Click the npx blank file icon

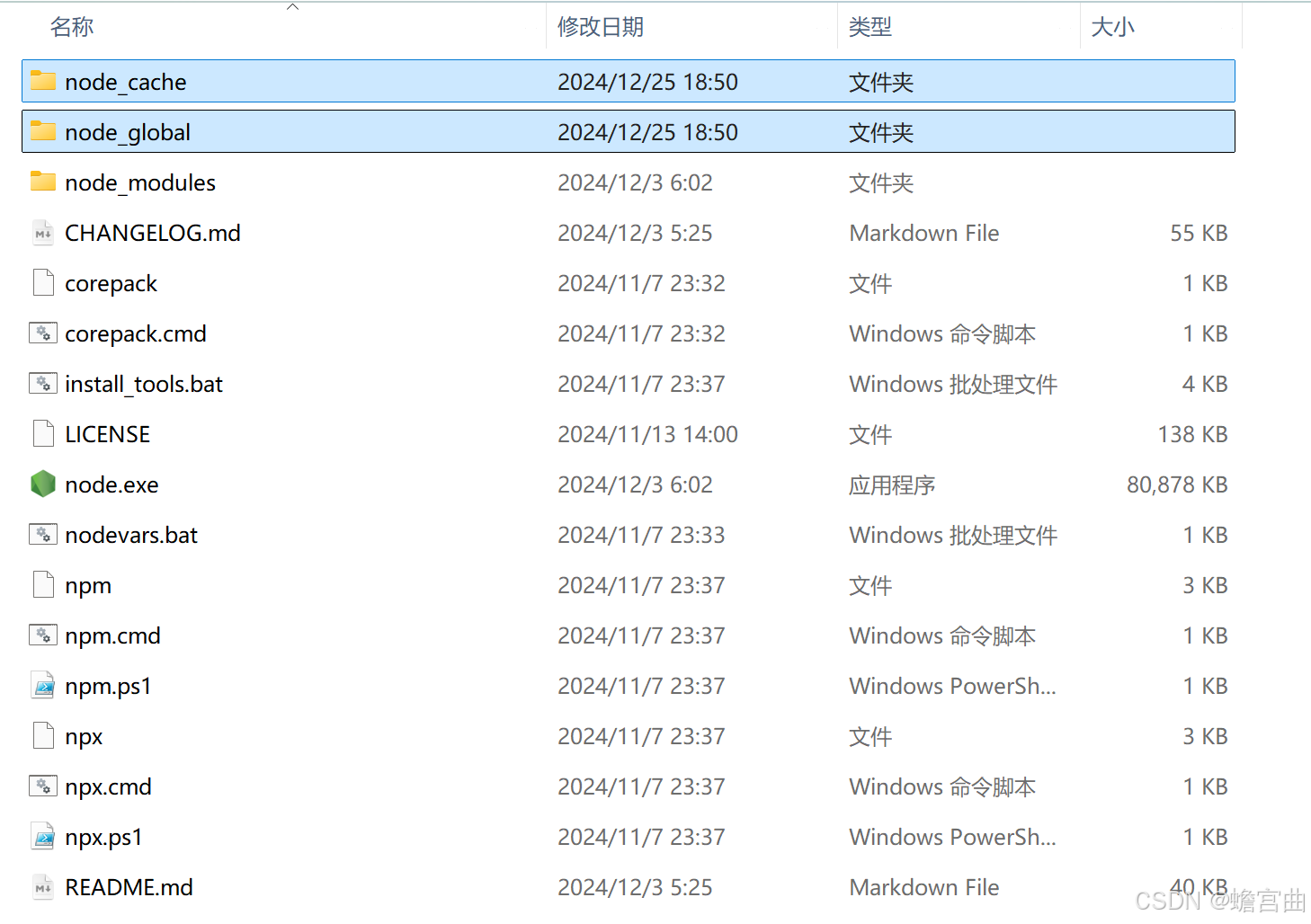pyautogui.click(x=43, y=736)
